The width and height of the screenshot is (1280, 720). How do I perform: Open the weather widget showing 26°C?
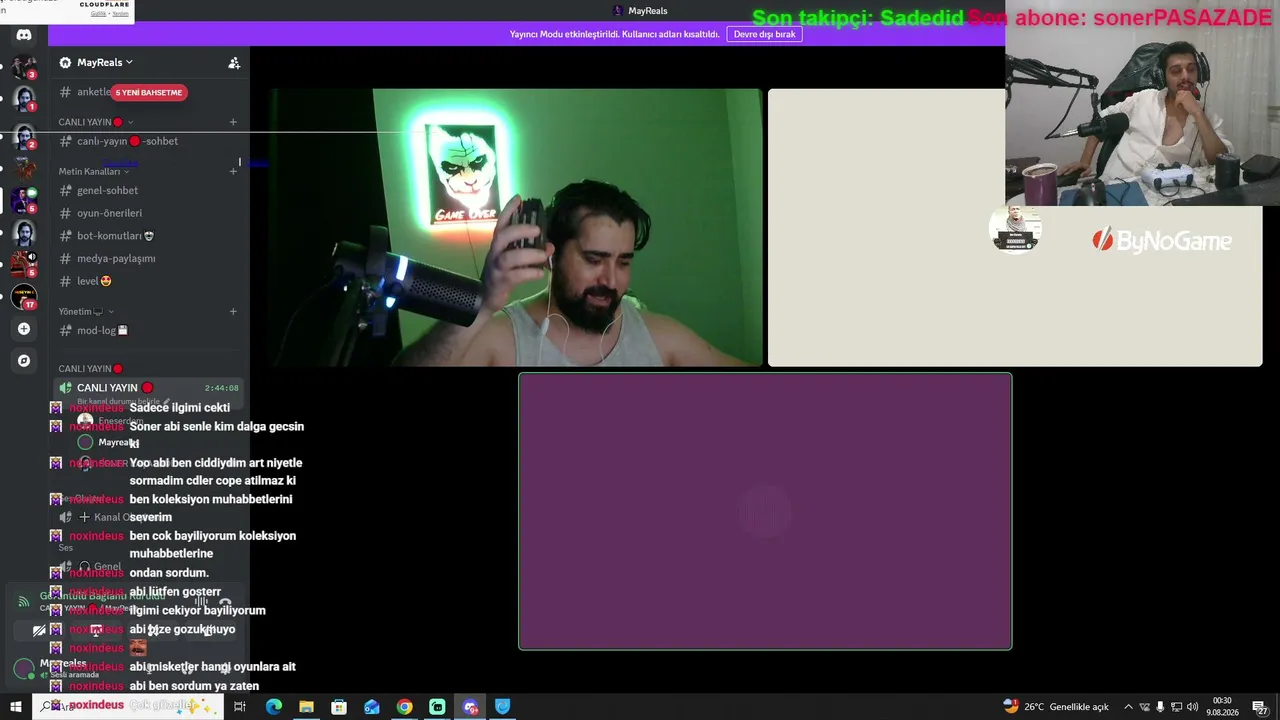coord(1056,707)
